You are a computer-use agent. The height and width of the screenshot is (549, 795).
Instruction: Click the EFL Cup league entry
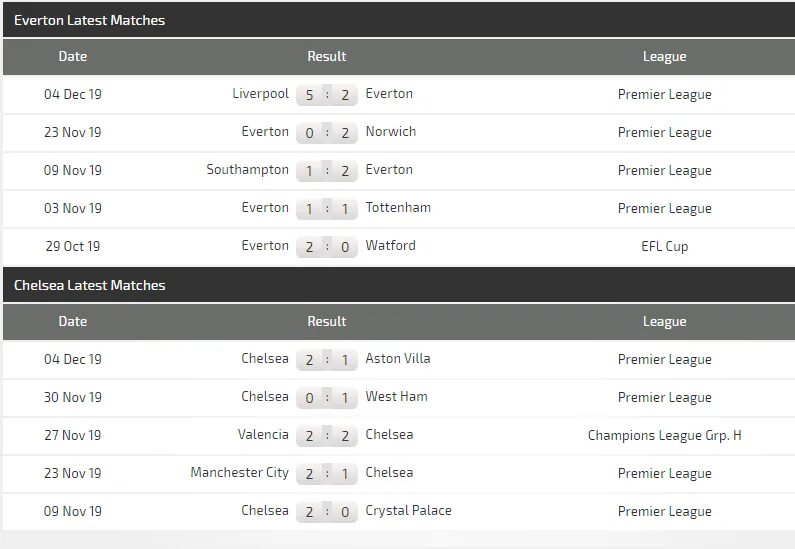tap(664, 246)
